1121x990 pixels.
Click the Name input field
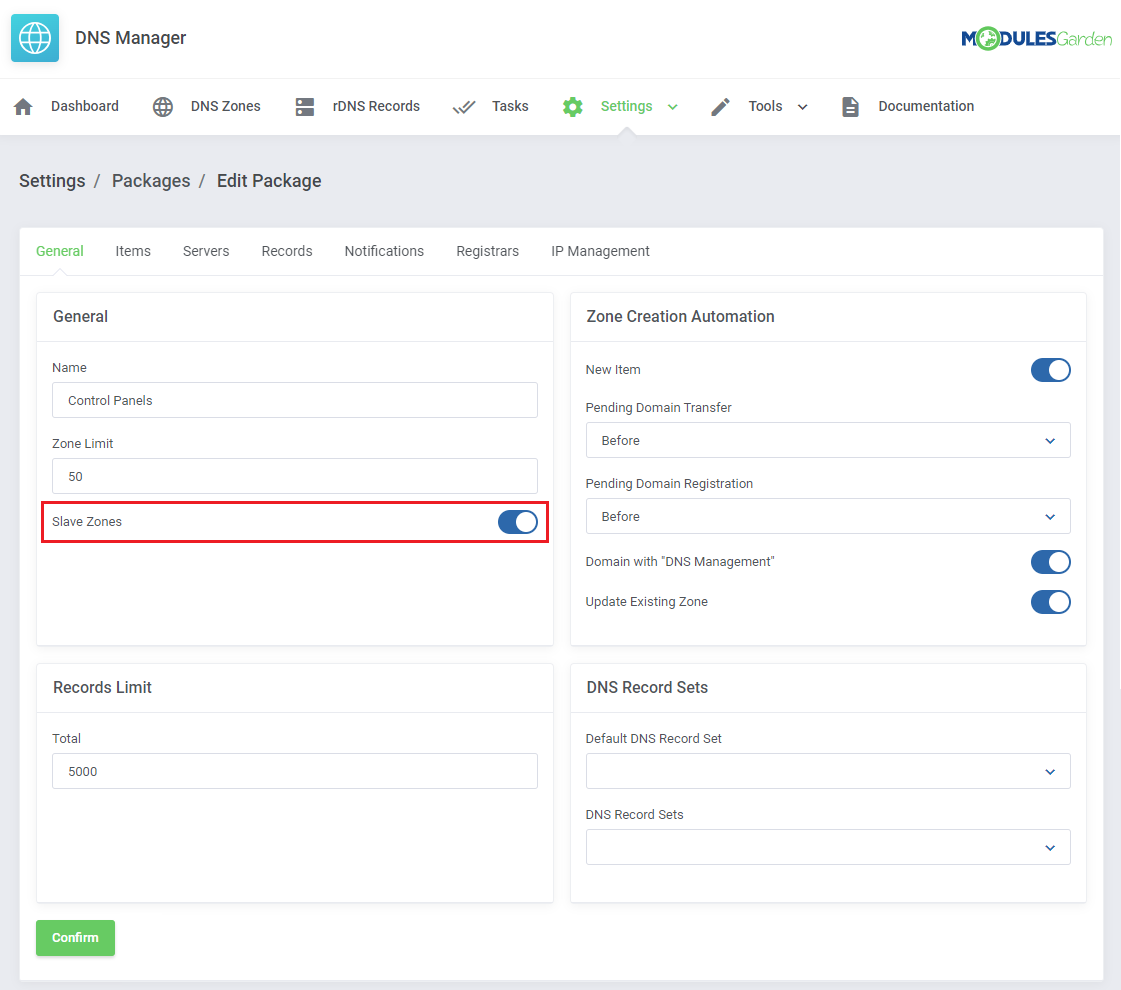coord(295,400)
